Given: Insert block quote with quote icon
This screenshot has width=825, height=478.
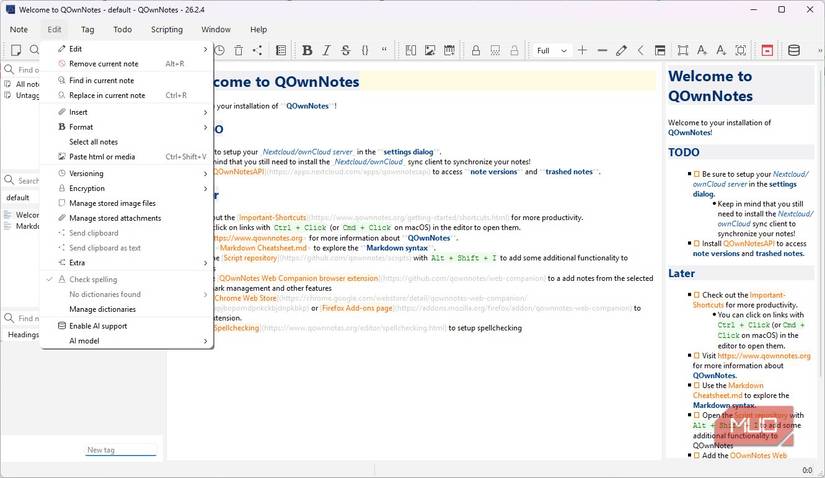Looking at the screenshot, I should click(384, 50).
